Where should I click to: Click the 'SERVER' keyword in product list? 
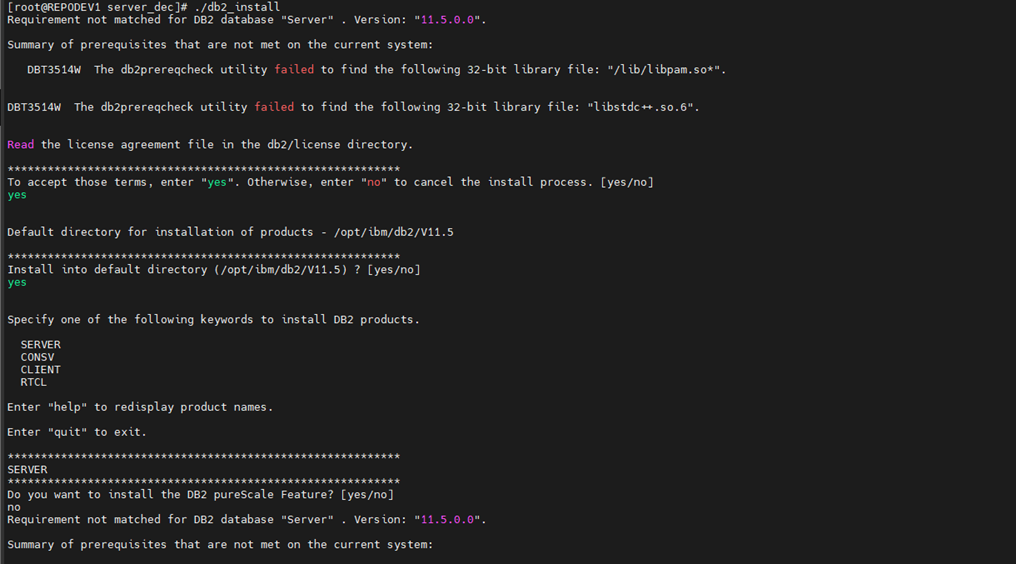pyautogui.click(x=40, y=345)
